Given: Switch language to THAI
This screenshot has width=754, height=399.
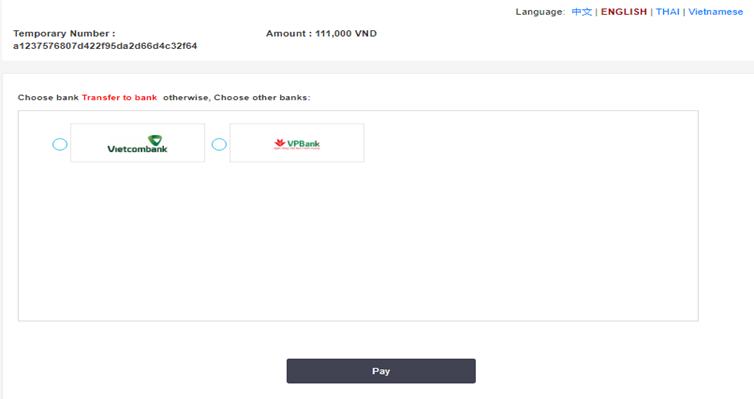Looking at the screenshot, I should [x=667, y=12].
